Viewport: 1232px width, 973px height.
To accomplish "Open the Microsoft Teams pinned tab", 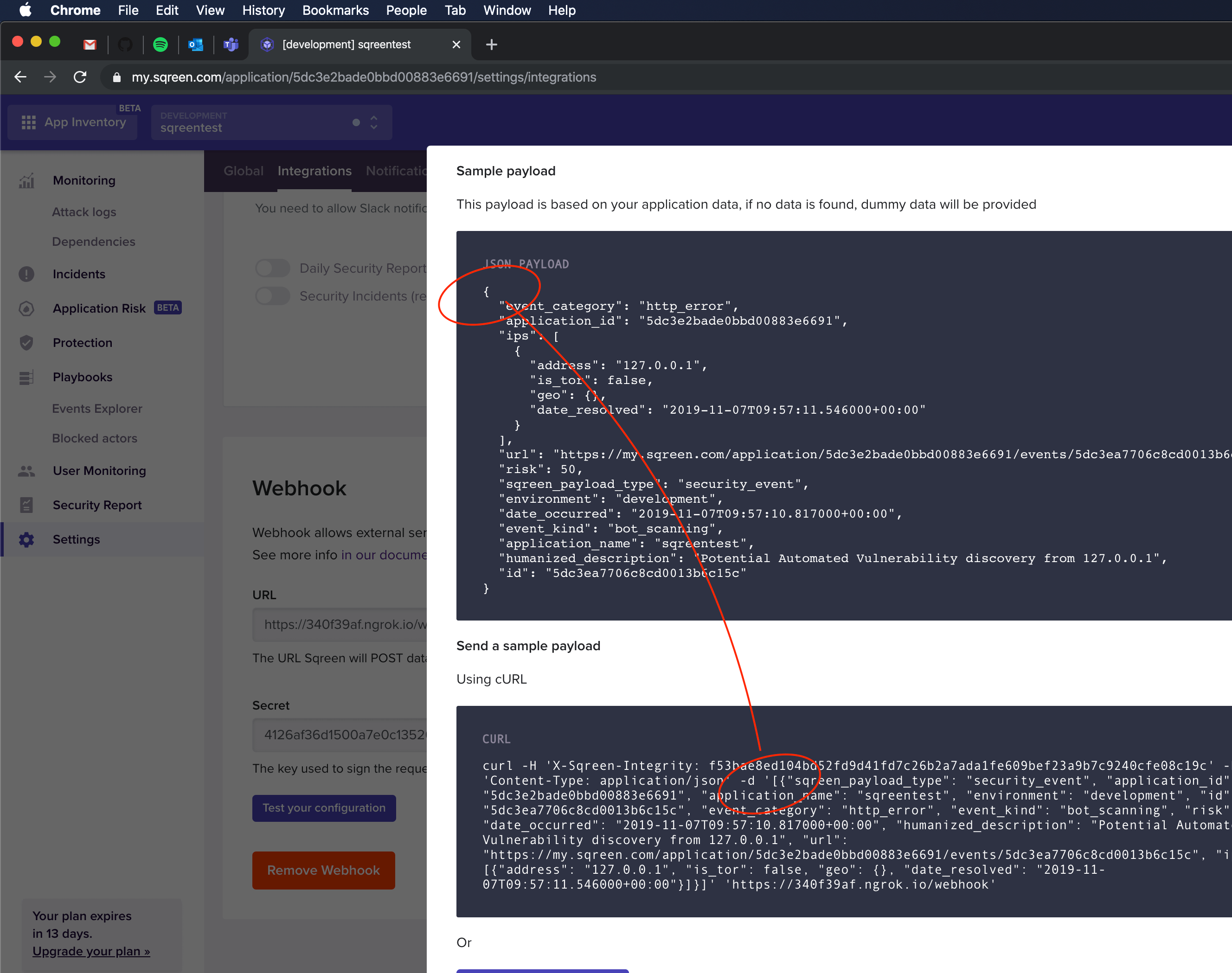I will pos(231,45).
